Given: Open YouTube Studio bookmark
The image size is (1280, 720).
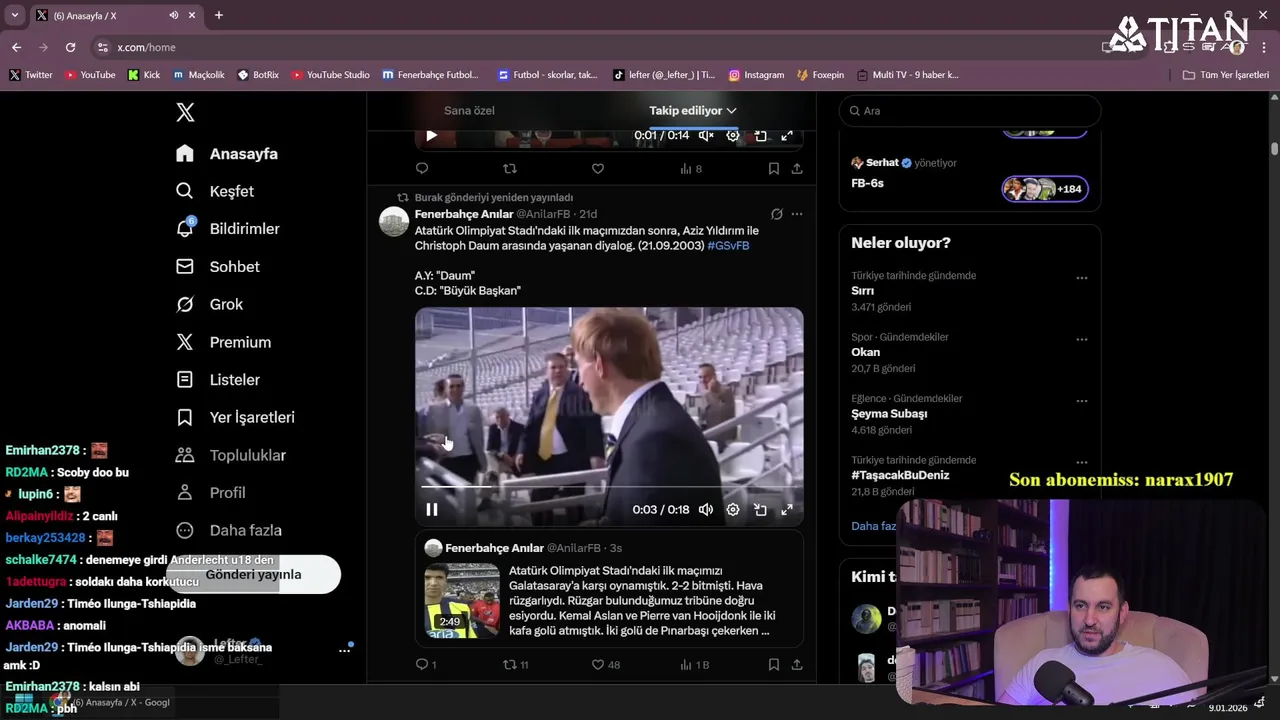Looking at the screenshot, I should click(330, 75).
